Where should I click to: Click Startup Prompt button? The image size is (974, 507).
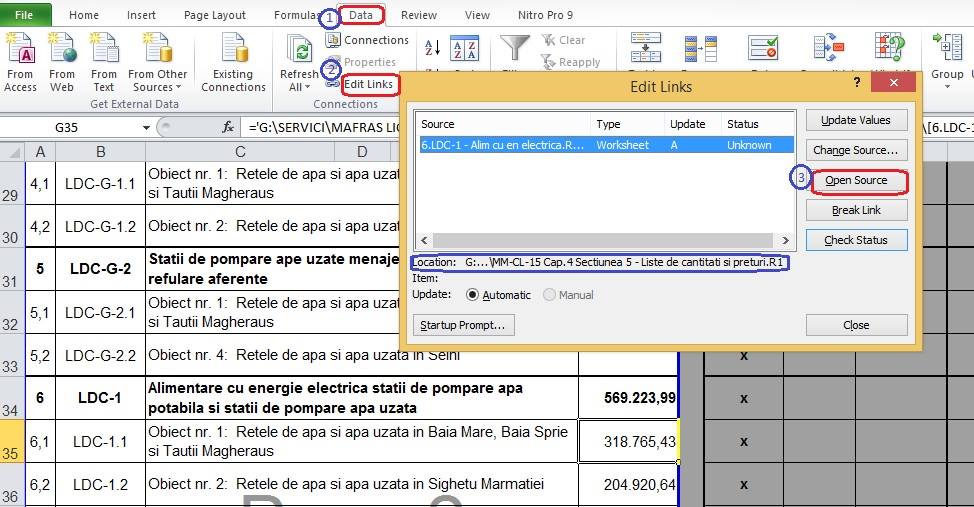463,325
